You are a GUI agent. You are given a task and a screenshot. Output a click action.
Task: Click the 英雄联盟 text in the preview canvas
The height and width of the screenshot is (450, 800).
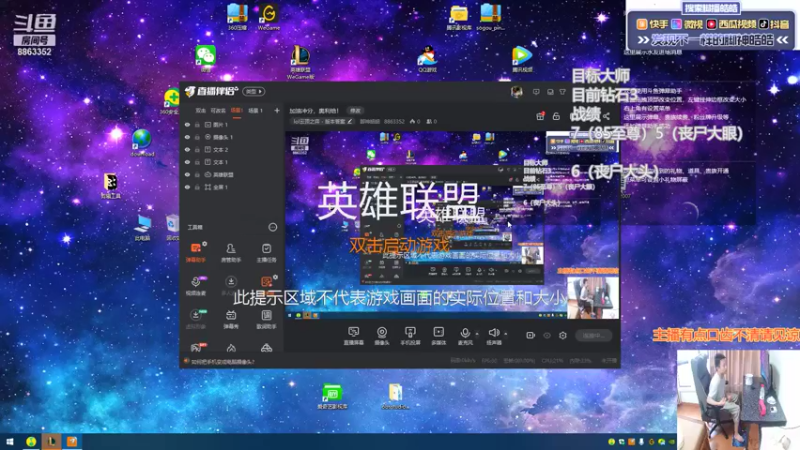coord(398,200)
